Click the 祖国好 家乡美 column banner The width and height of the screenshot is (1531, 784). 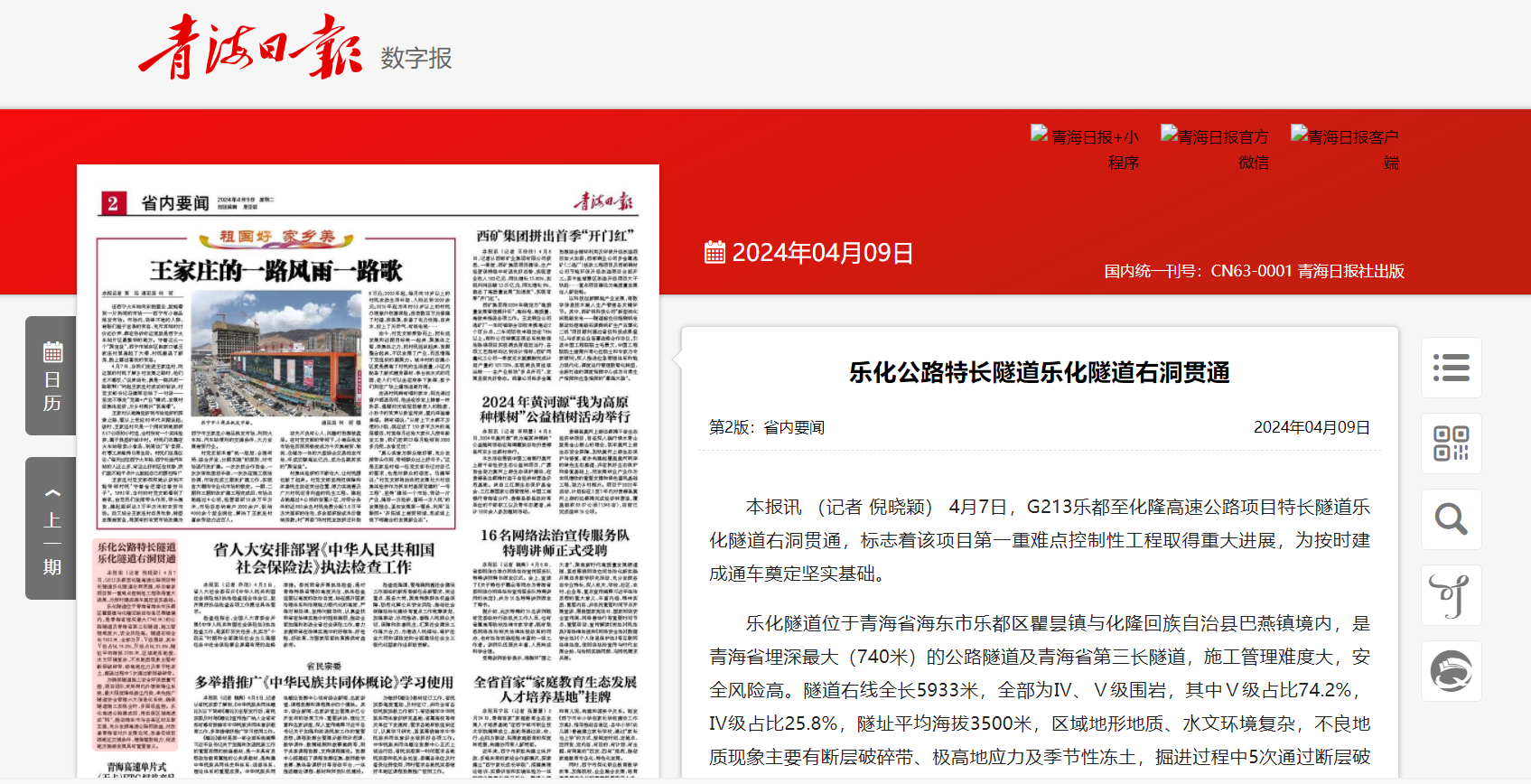tap(276, 238)
